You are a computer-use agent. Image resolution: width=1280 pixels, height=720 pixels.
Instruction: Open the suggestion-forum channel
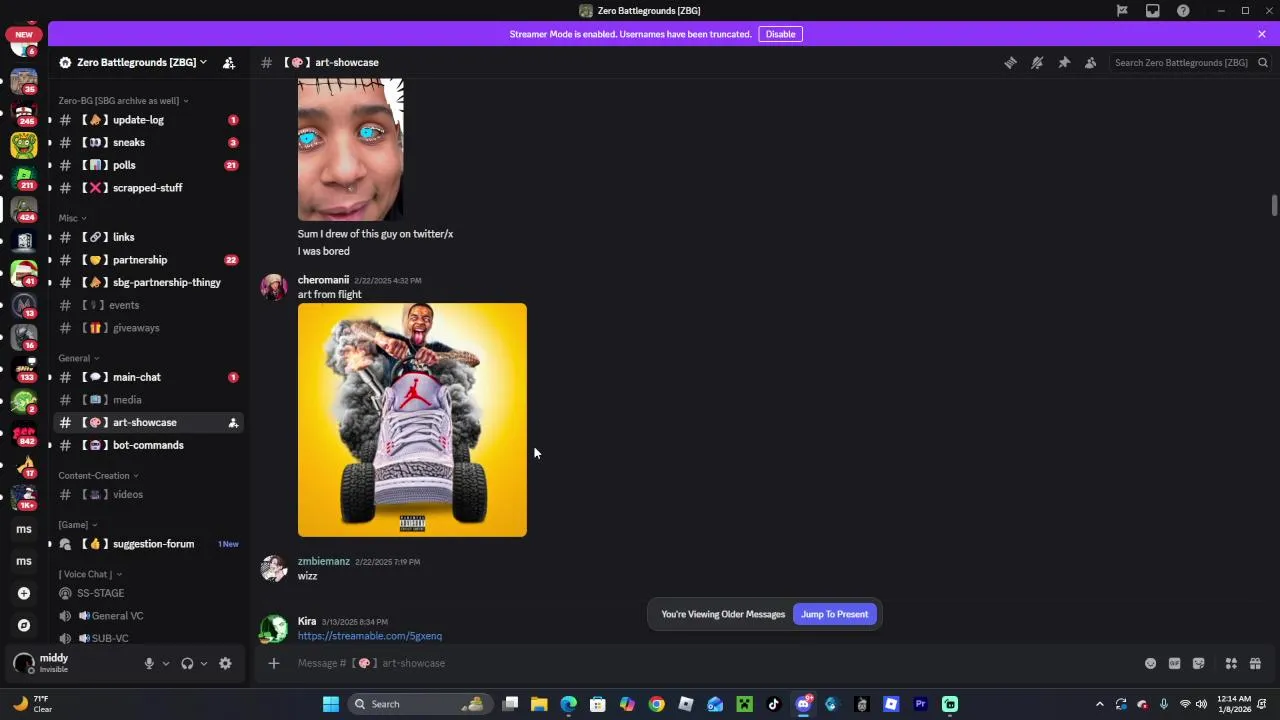[148, 544]
